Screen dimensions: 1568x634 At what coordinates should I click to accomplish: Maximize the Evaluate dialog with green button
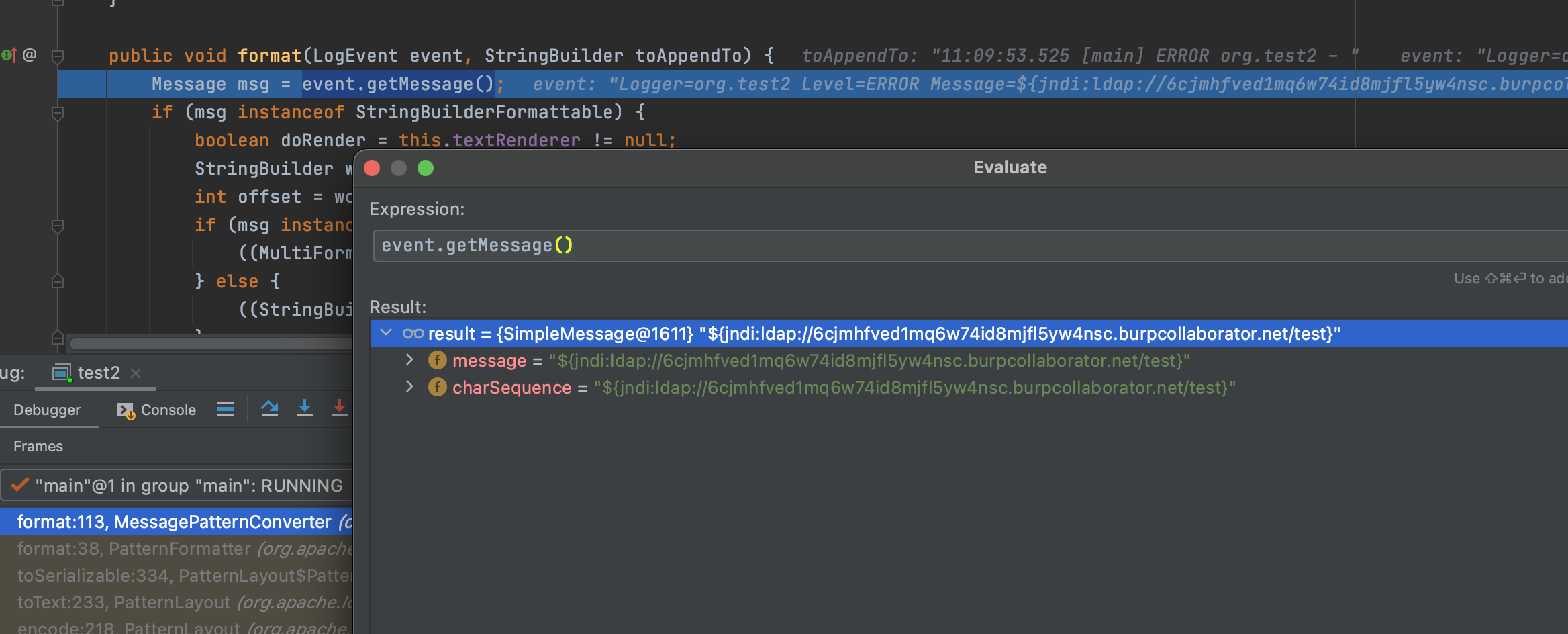pos(426,168)
